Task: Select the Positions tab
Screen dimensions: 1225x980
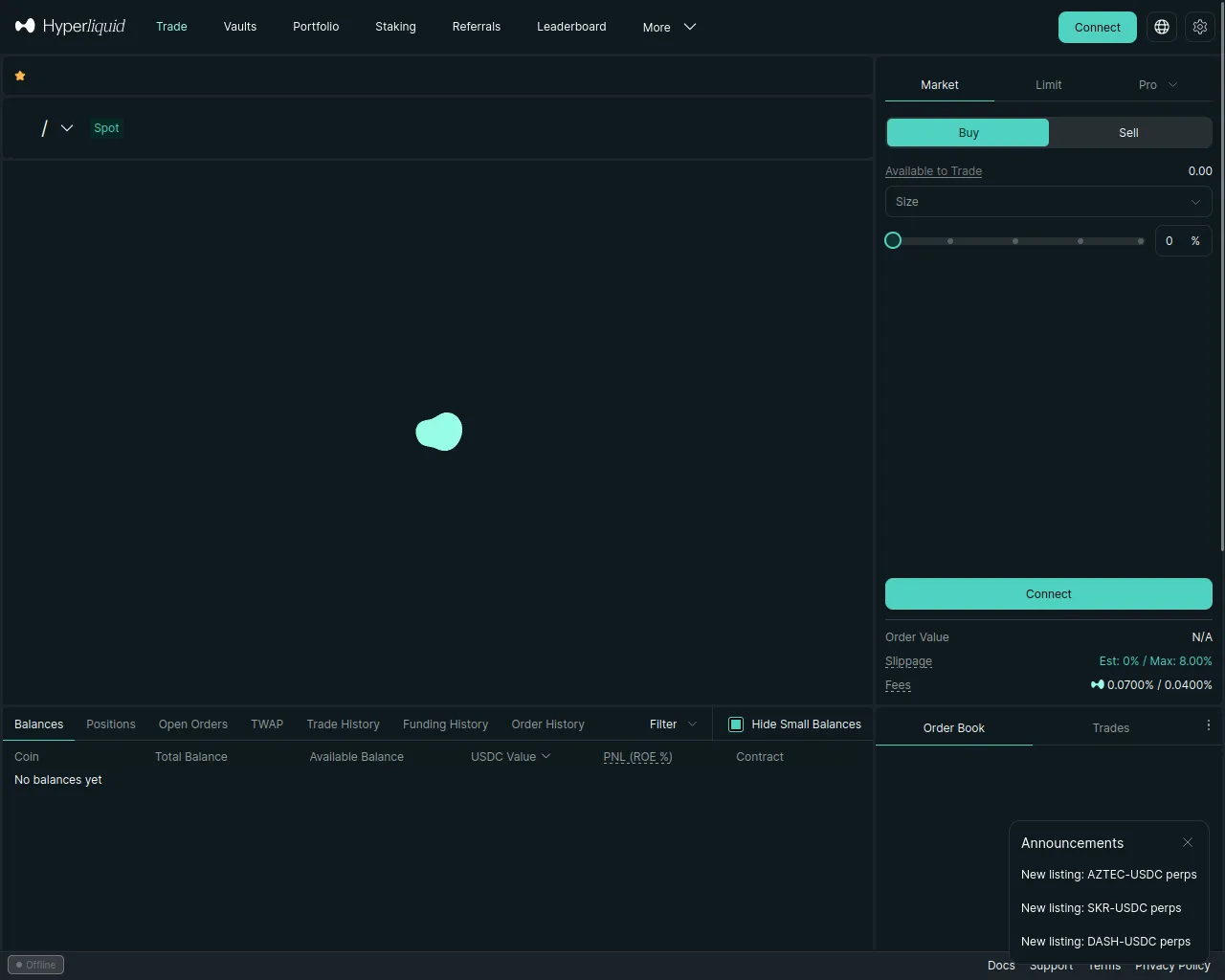Action: click(111, 724)
